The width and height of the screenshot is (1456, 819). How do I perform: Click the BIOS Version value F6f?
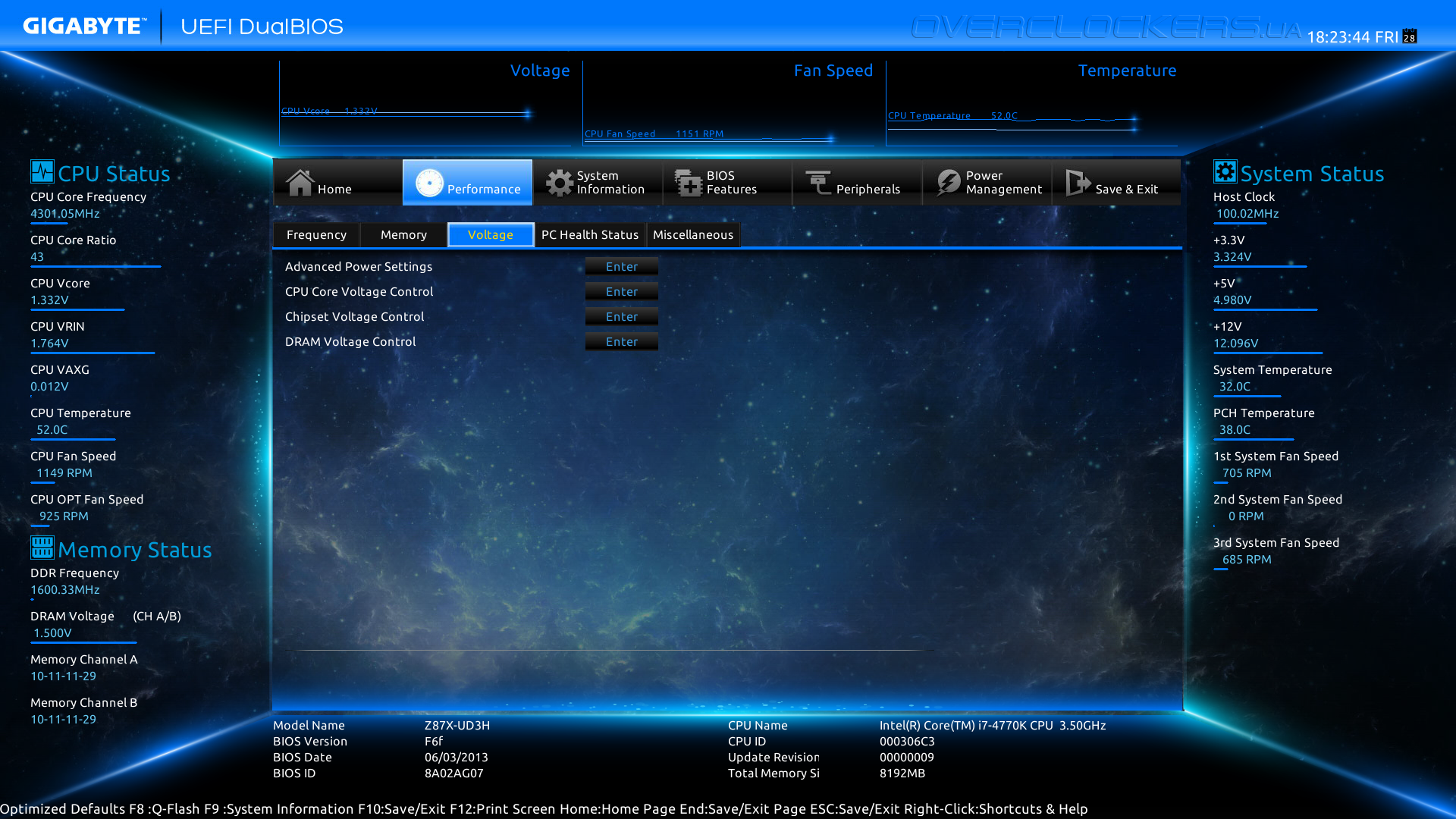click(434, 741)
